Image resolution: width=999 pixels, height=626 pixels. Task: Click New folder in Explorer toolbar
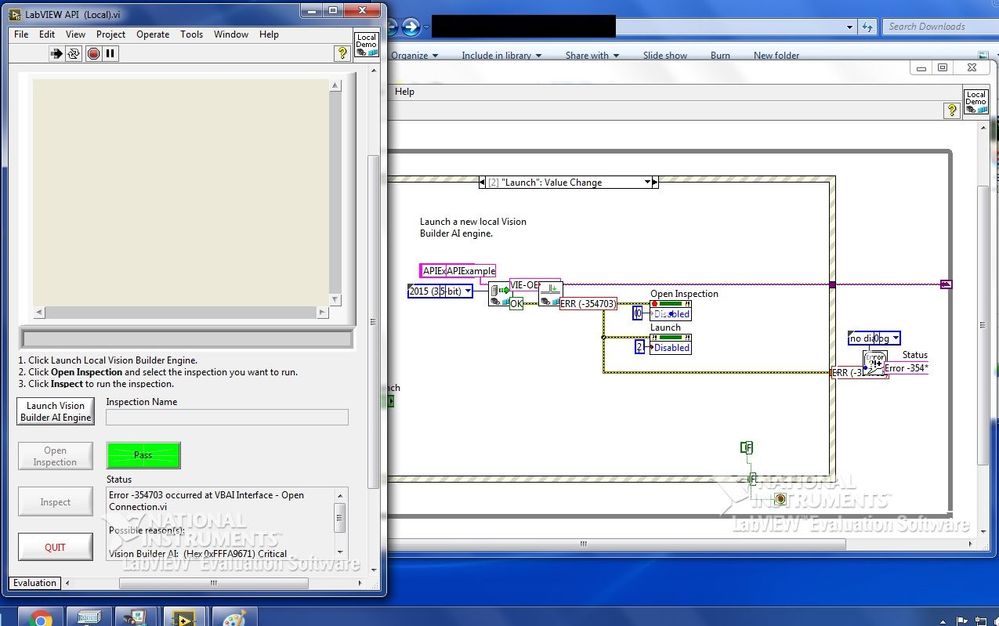click(x=776, y=55)
